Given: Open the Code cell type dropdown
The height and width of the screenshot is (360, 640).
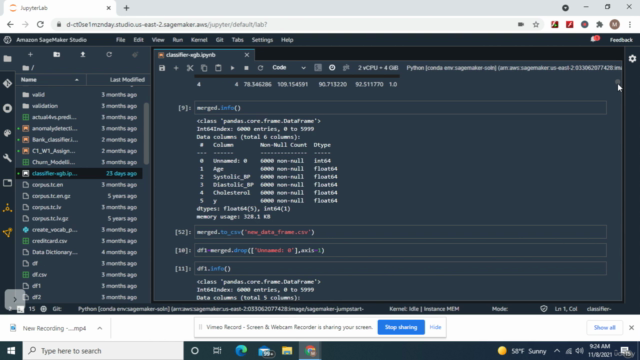Looking at the screenshot, I should [x=289, y=68].
